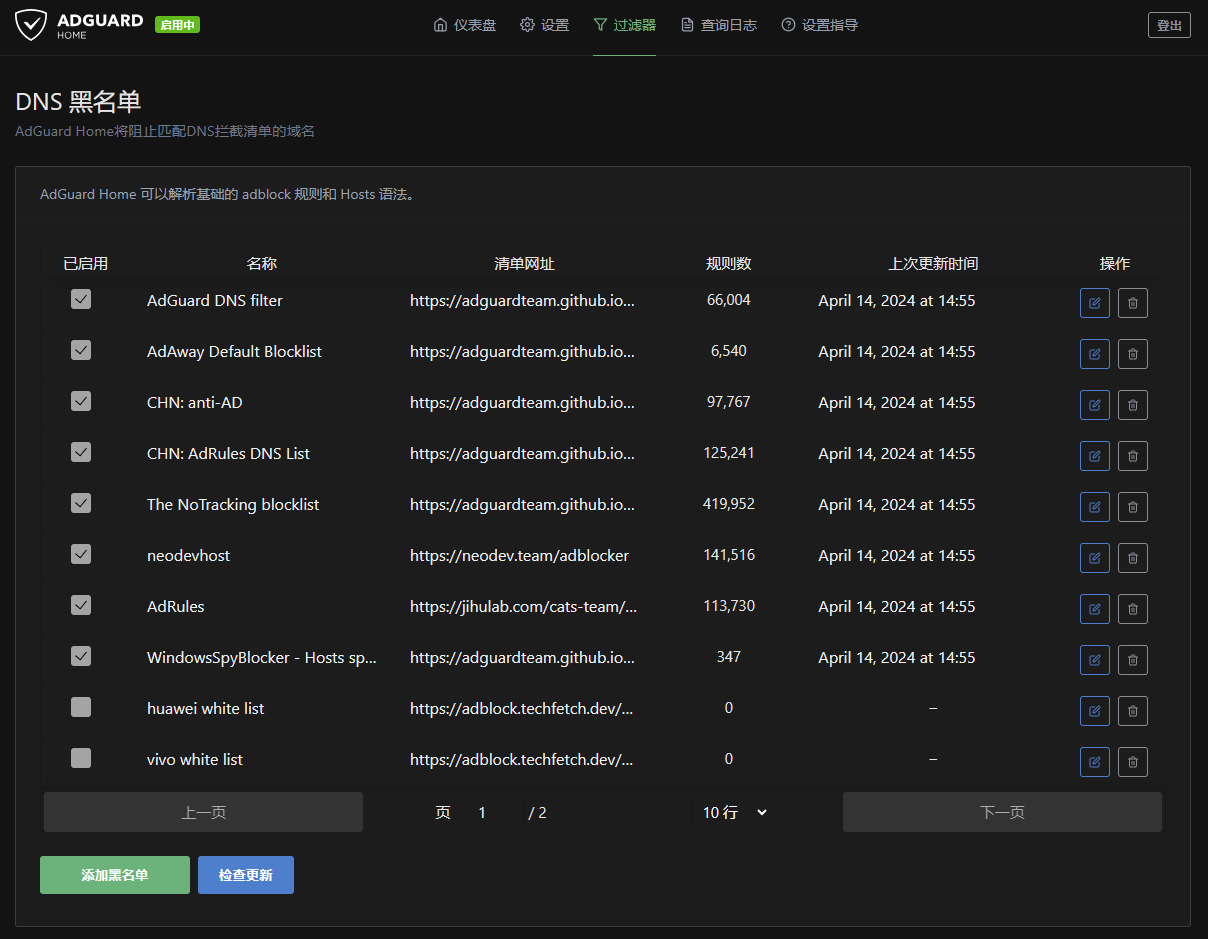Open the rows-per-page dropdown showing 10 行
1208x939 pixels.
point(734,813)
